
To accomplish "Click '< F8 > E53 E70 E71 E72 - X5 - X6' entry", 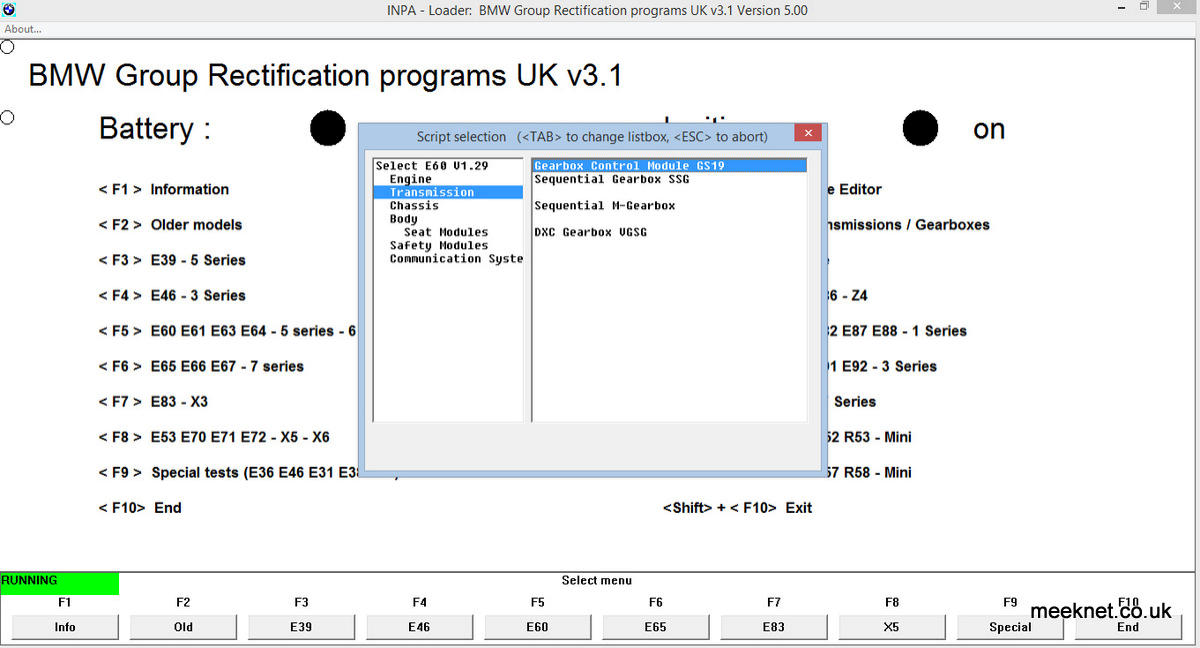I will click(x=214, y=437).
